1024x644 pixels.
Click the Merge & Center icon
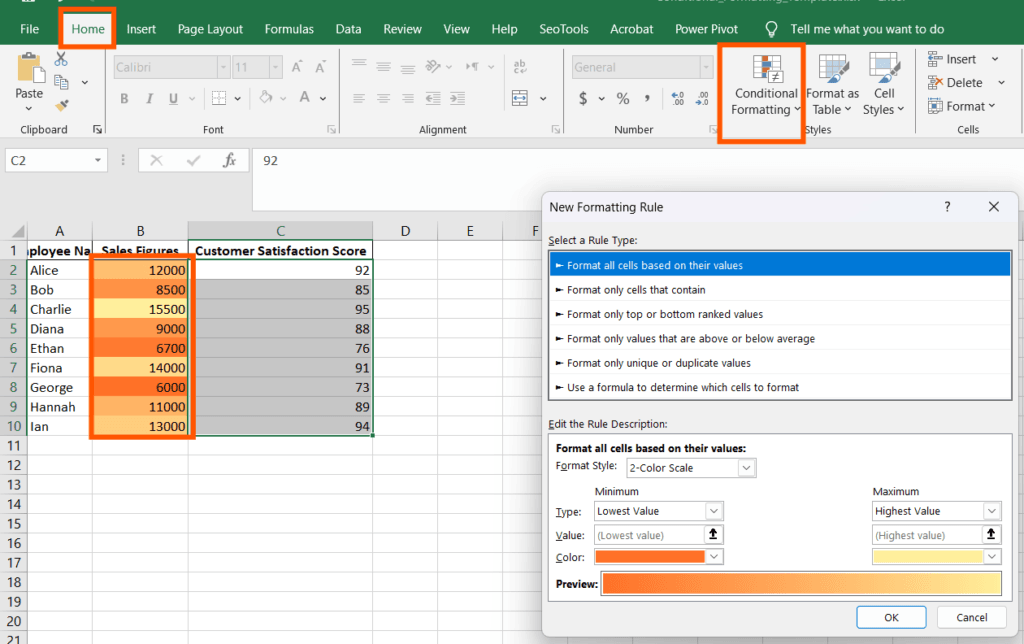[520, 98]
